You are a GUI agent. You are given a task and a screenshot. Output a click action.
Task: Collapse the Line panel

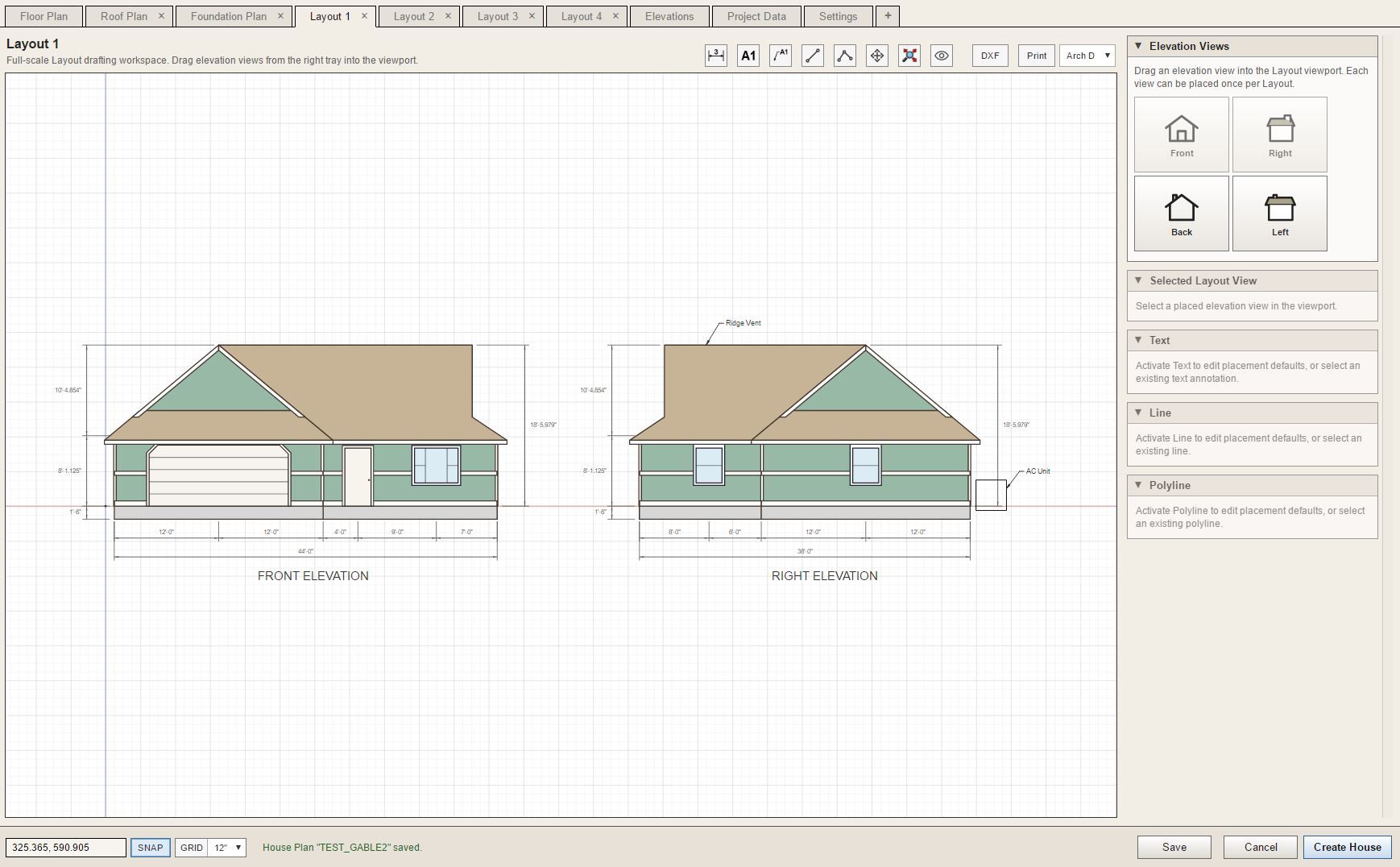[1138, 413]
